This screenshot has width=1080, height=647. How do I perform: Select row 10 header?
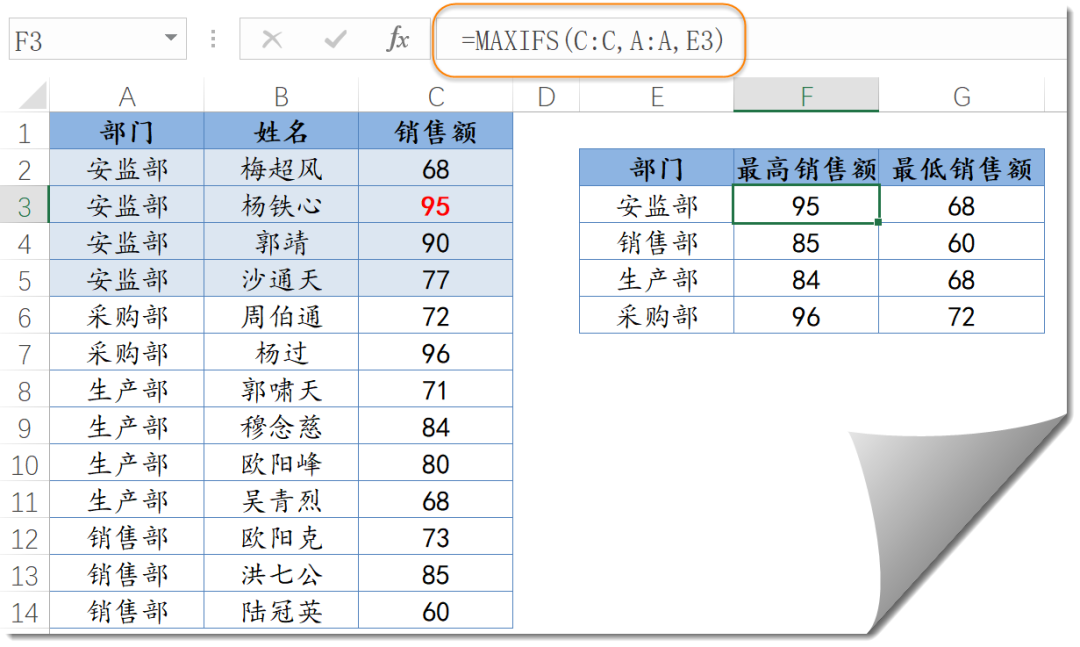coord(25,464)
